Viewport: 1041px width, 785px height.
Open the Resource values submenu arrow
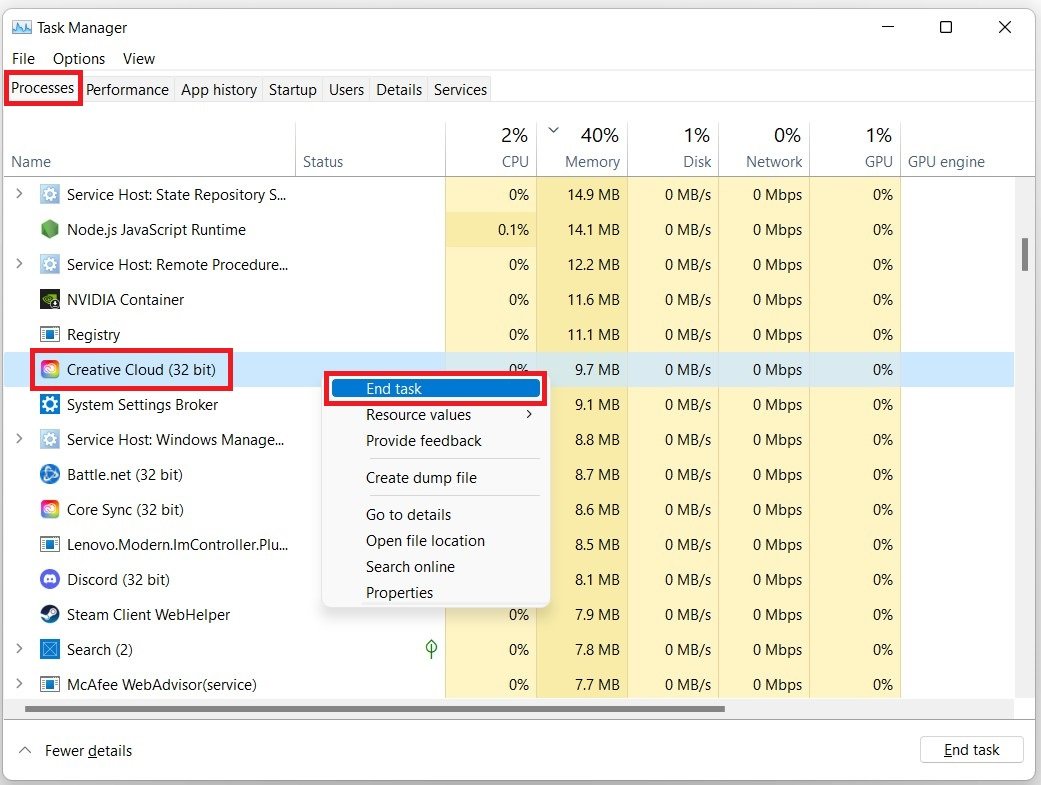529,414
